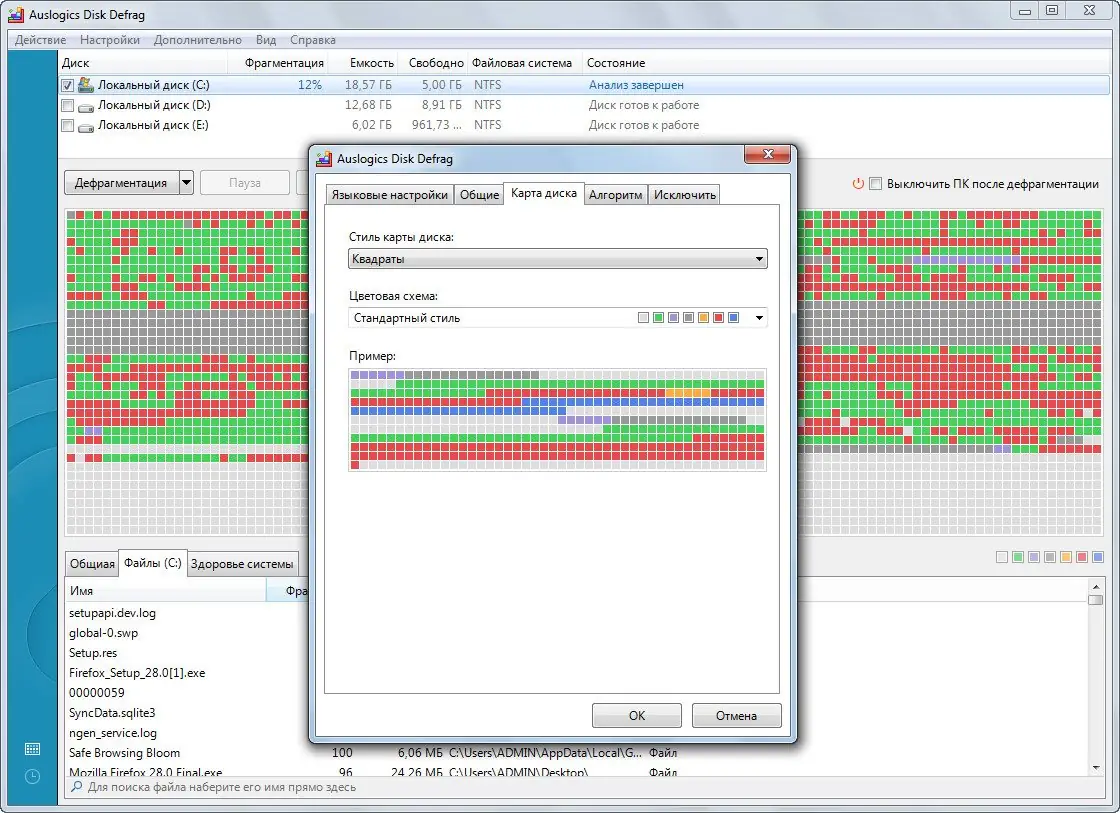Close the settings dialog with the red X

[x=768, y=154]
